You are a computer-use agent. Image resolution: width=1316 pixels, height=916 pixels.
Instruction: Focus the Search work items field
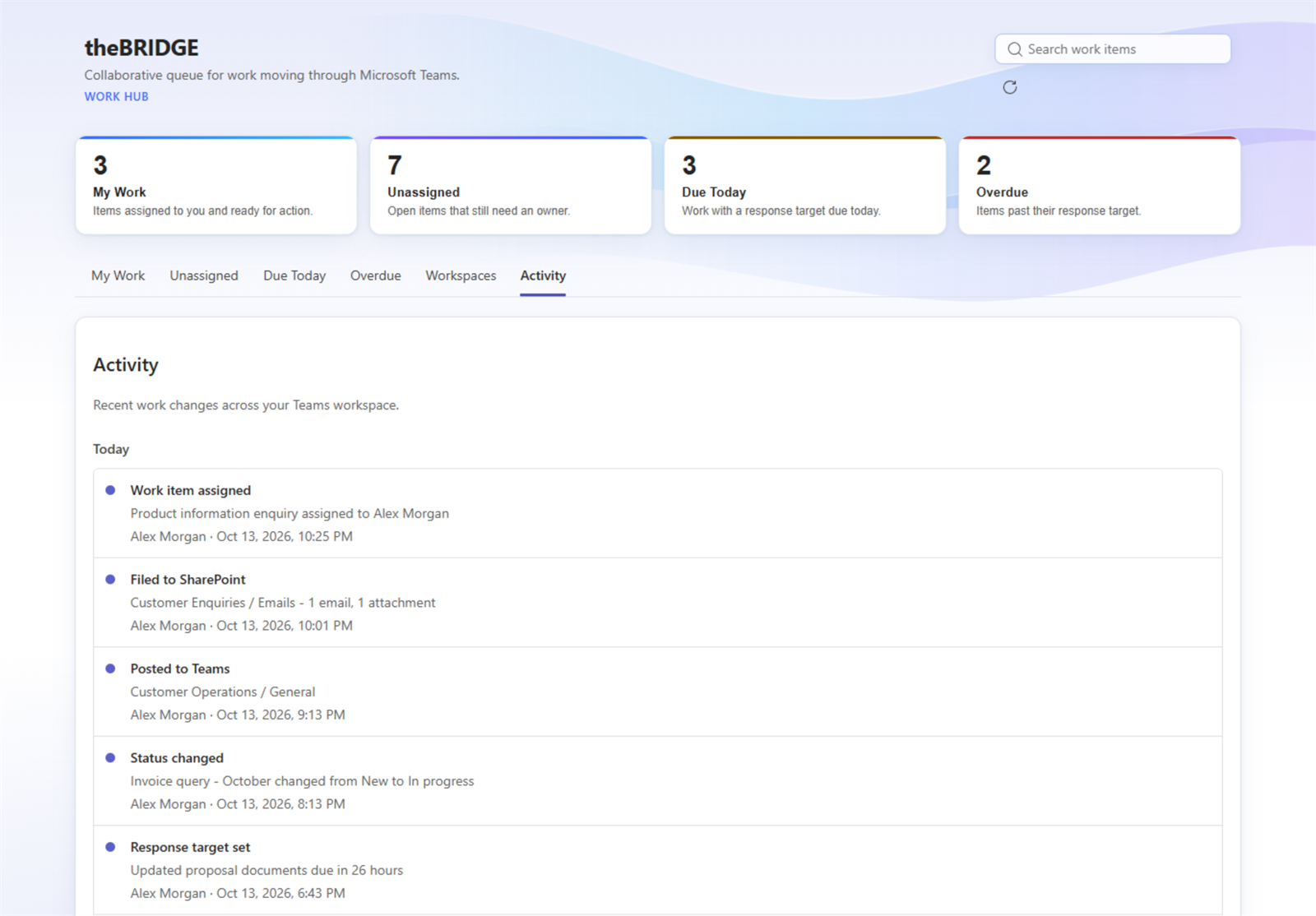tap(1113, 49)
